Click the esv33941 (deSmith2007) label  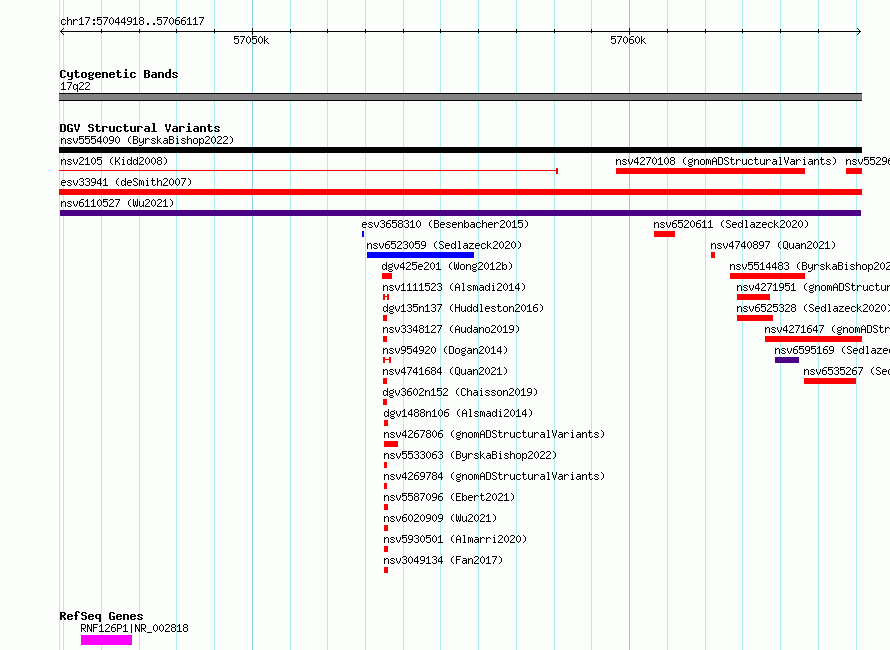pos(126,182)
